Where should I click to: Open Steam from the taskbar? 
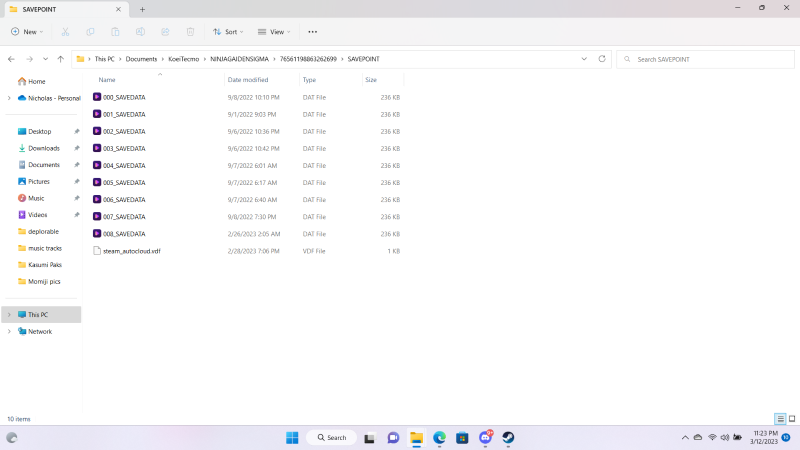pos(508,438)
